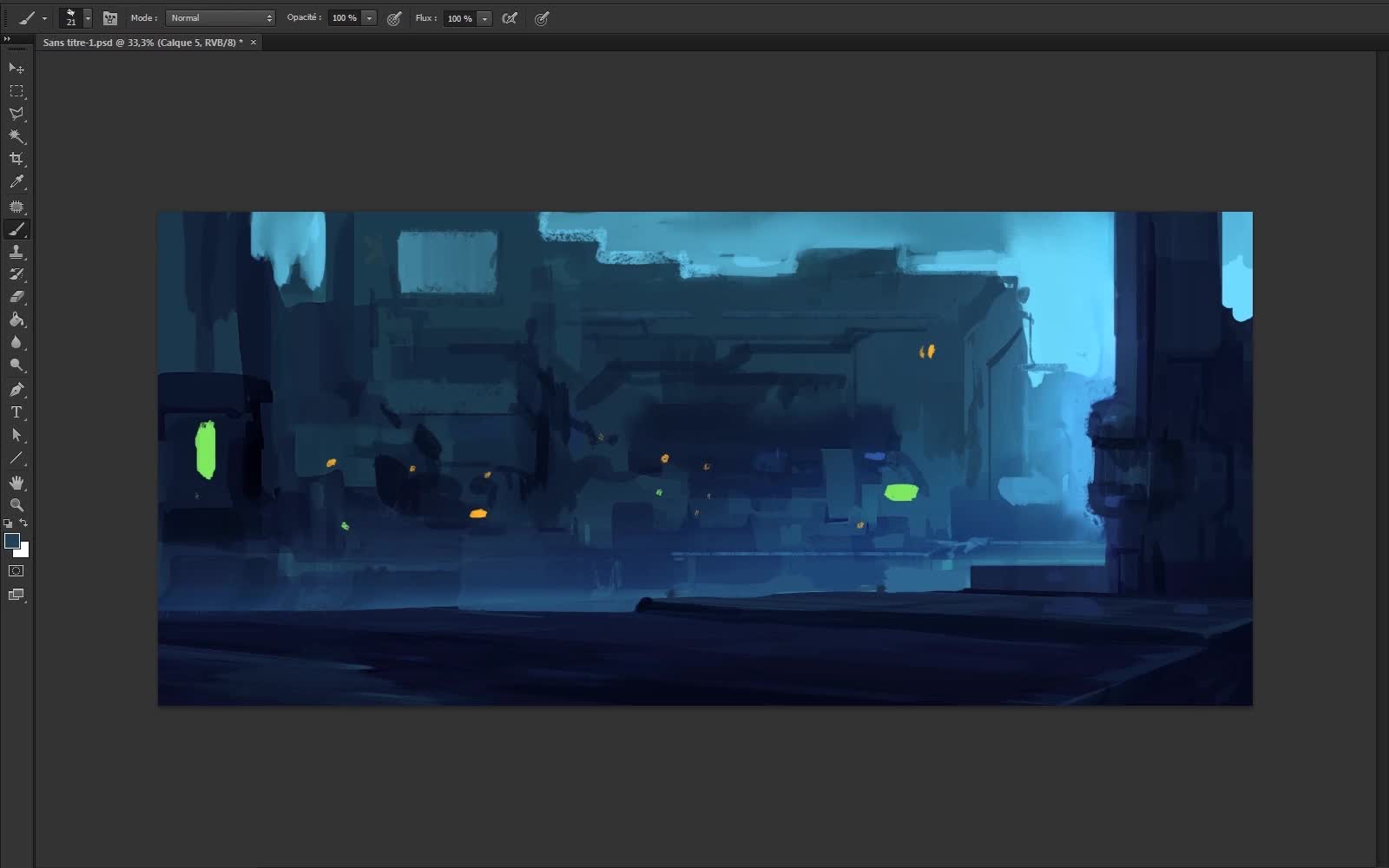Toggle pressure control for opacity
Image resolution: width=1389 pixels, height=868 pixels.
pyautogui.click(x=394, y=18)
